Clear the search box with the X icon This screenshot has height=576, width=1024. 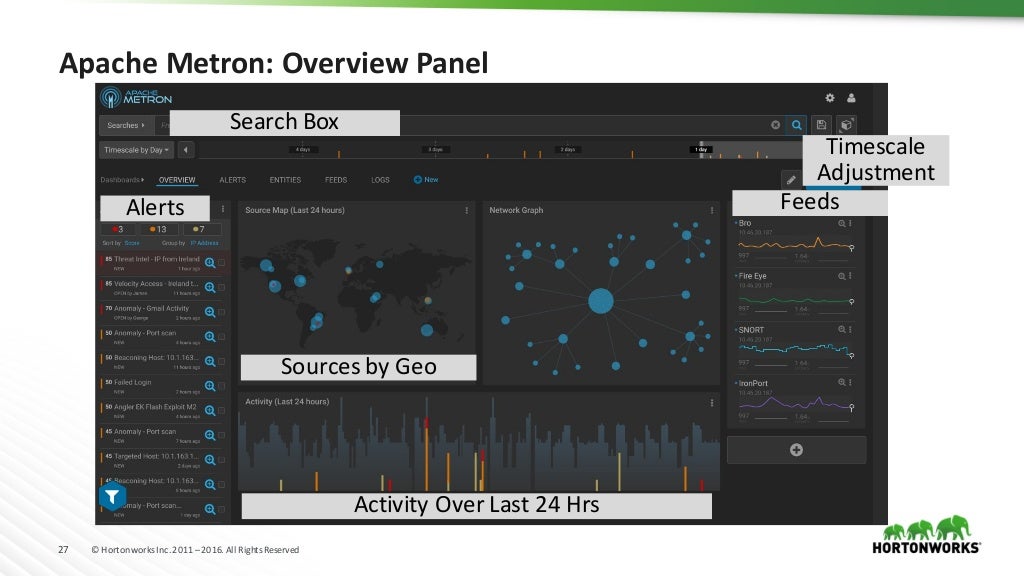775,125
